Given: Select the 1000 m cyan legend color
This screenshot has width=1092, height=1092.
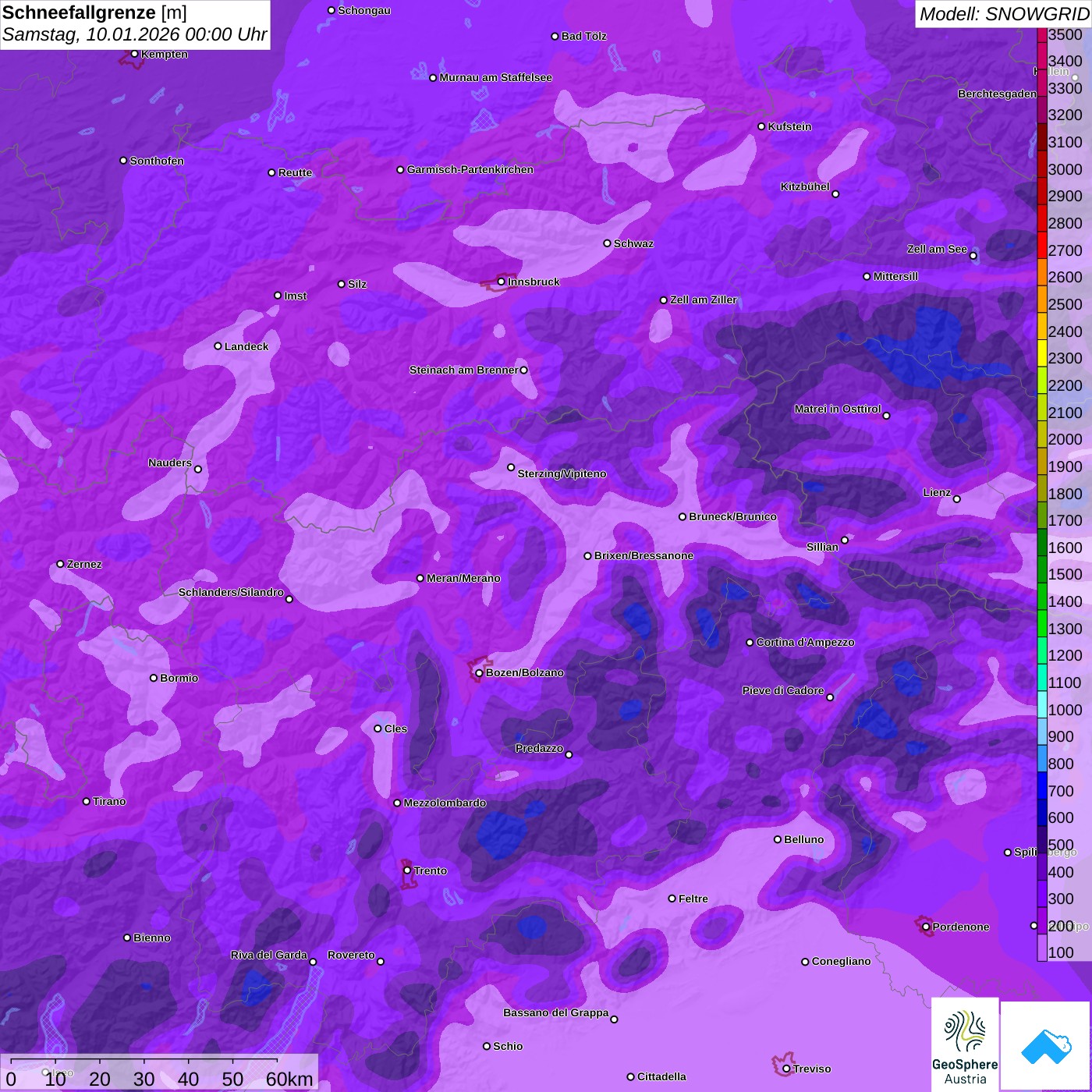Looking at the screenshot, I should [x=1042, y=704].
